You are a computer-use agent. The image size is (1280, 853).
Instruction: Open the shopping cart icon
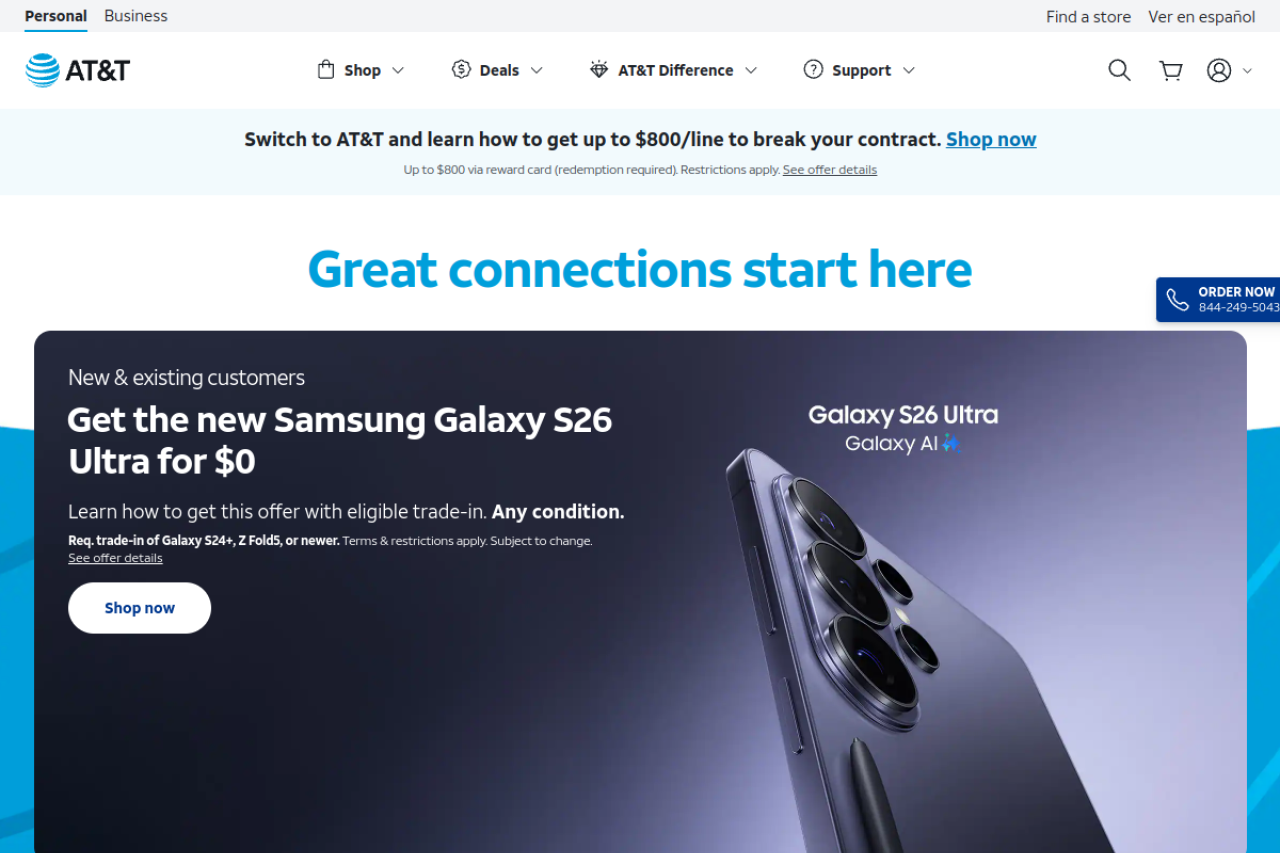[x=1170, y=70]
